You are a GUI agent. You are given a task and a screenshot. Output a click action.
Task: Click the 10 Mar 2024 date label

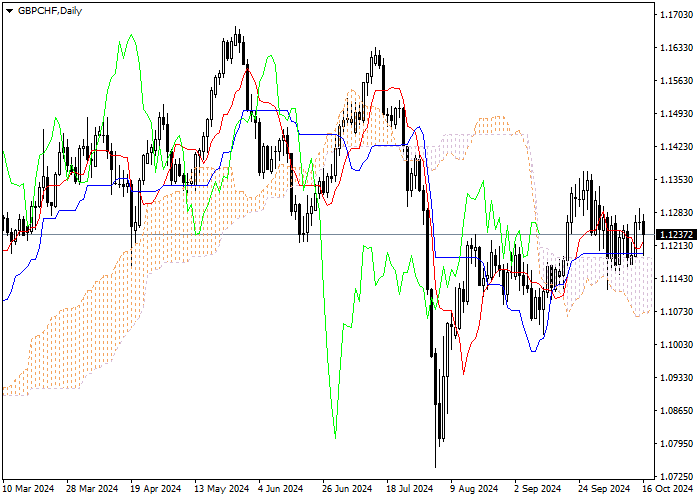click(x=29, y=489)
